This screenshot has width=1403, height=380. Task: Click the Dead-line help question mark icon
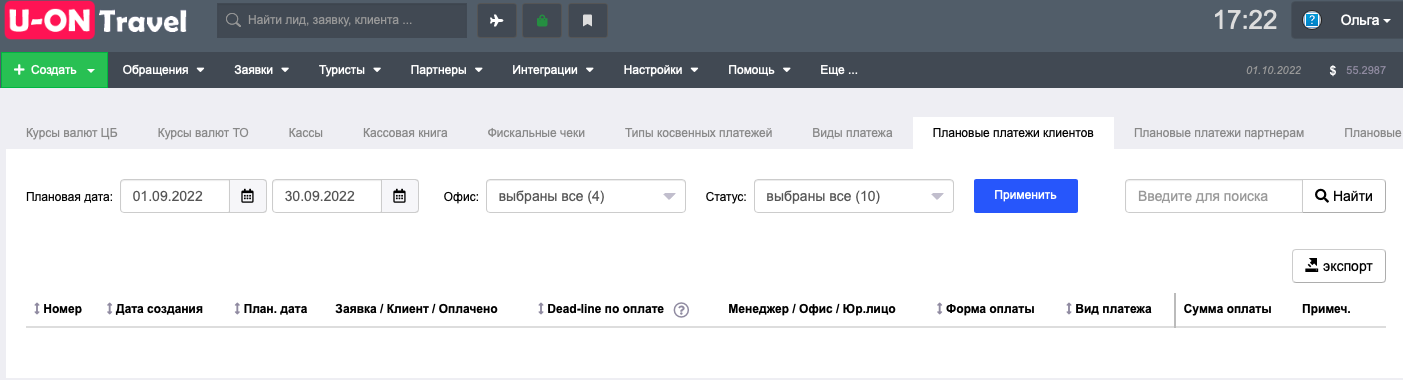(682, 310)
